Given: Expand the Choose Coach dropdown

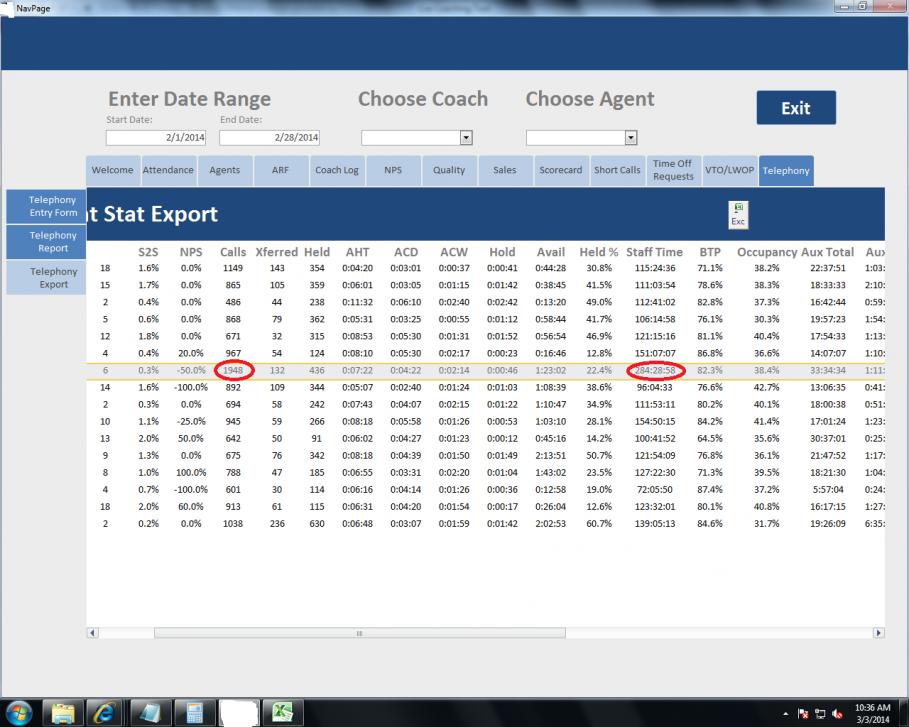Looking at the screenshot, I should point(465,137).
